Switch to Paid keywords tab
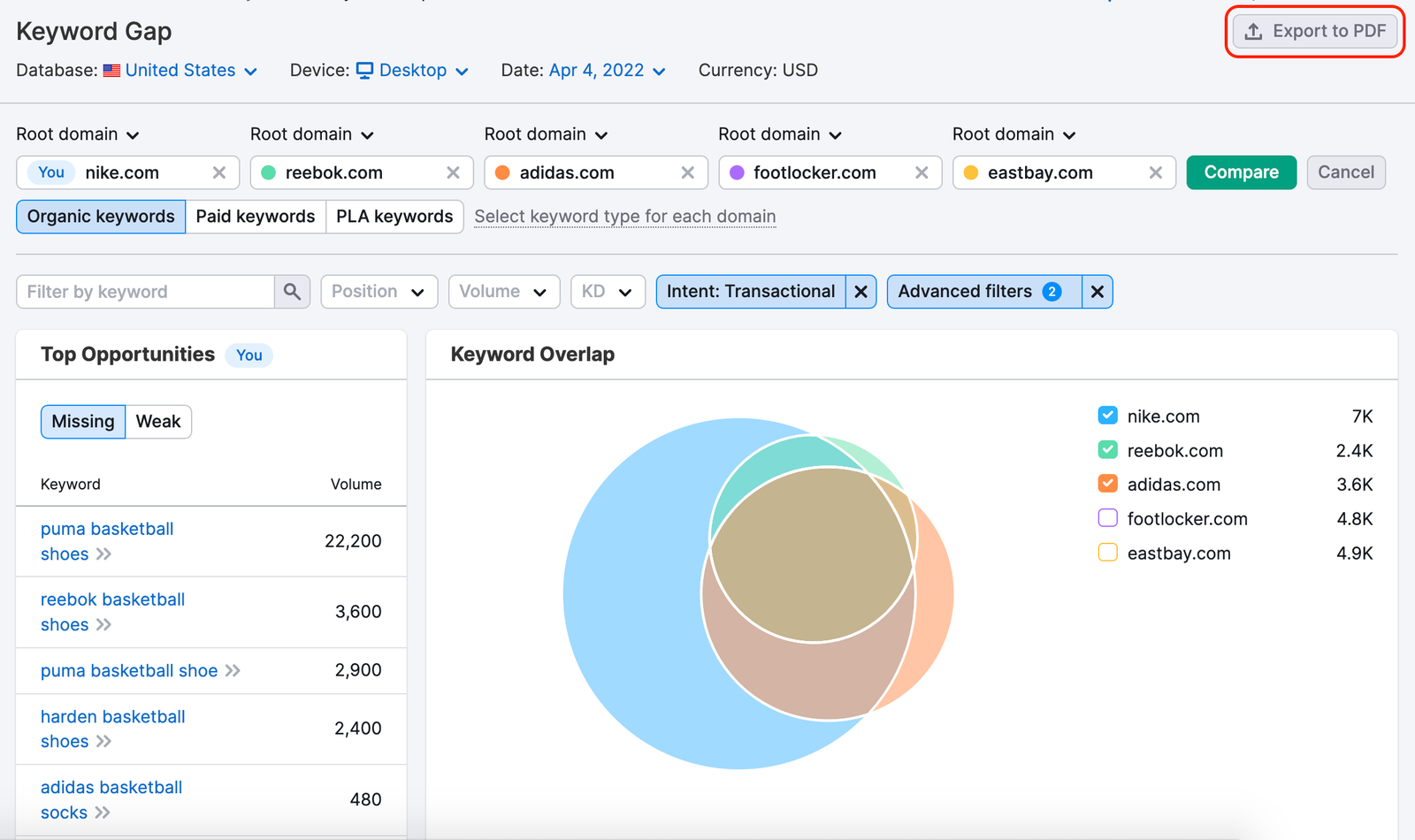1415x840 pixels. pyautogui.click(x=255, y=217)
